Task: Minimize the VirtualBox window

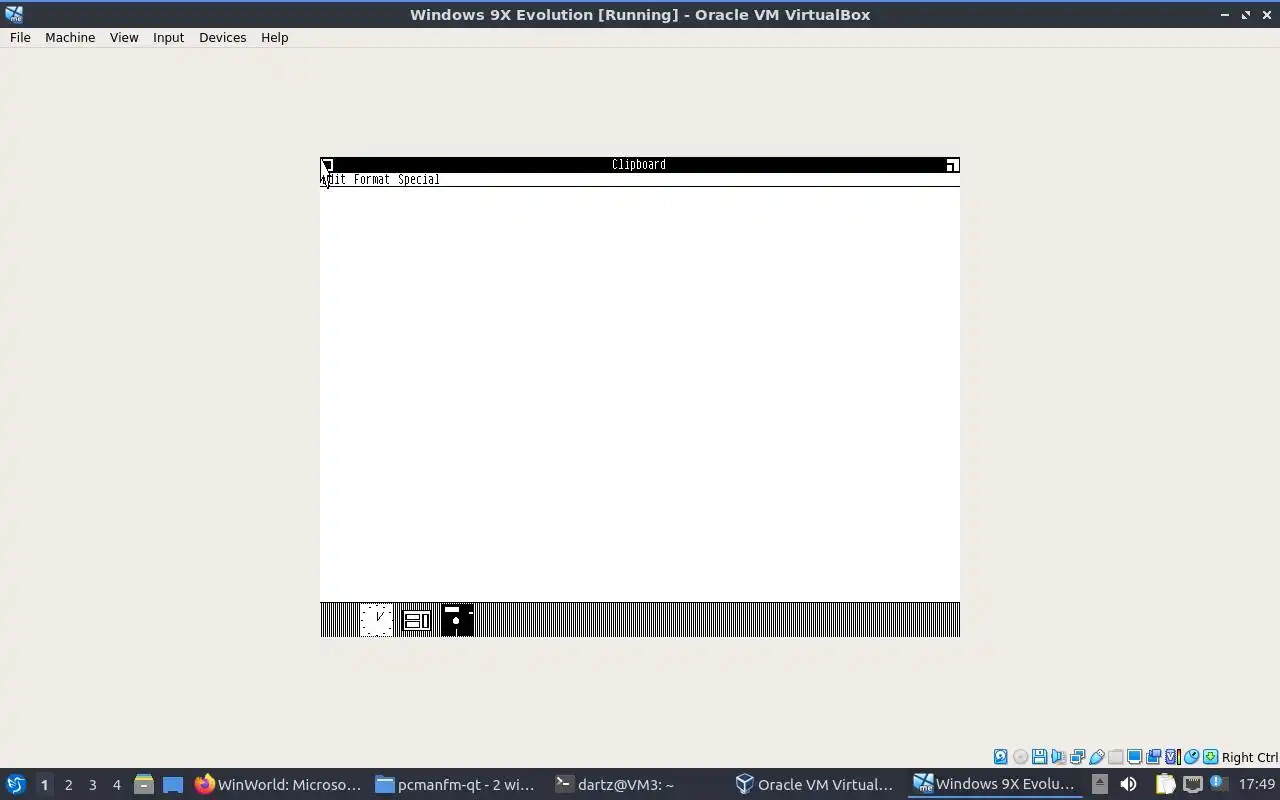Action: 1225,15
